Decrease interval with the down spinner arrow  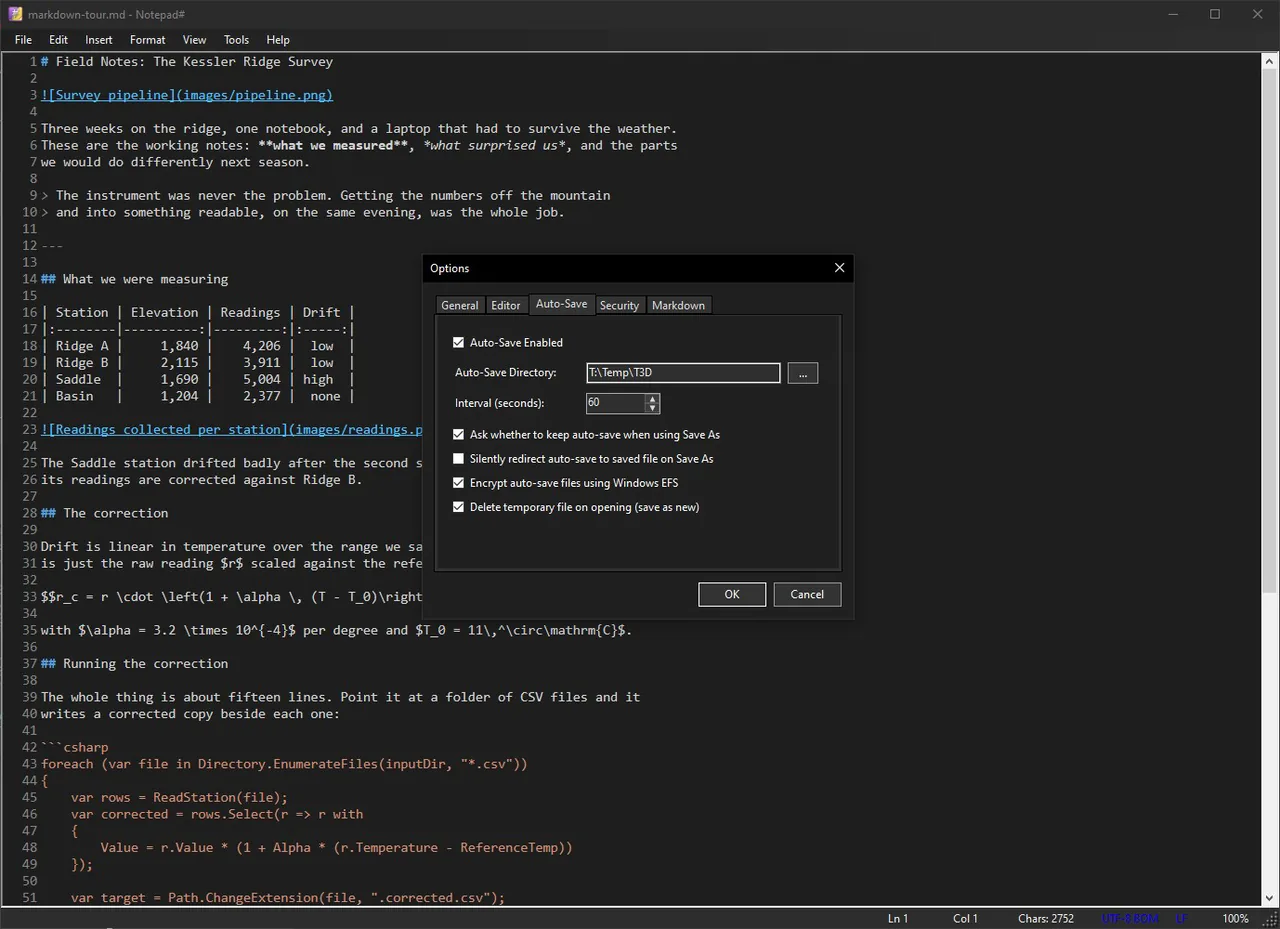pos(653,408)
